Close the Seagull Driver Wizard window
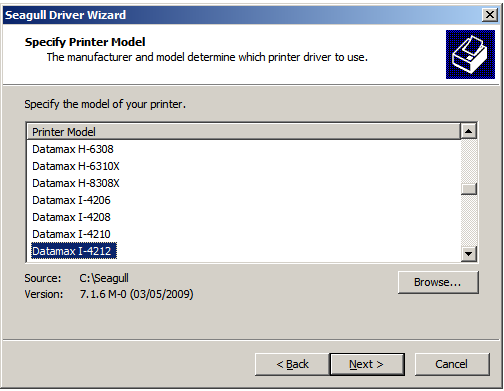Image resolution: width=504 pixels, height=391 pixels. [x=490, y=15]
